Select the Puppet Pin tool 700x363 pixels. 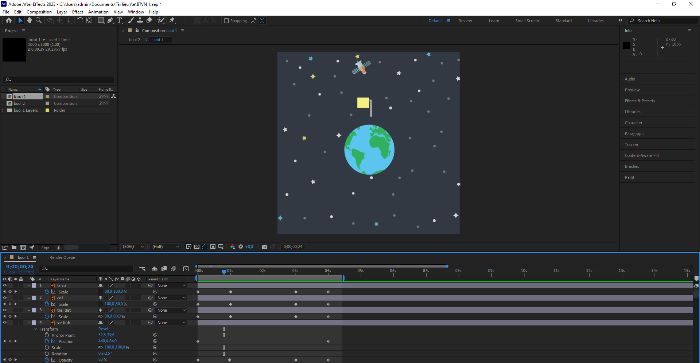pos(172,21)
